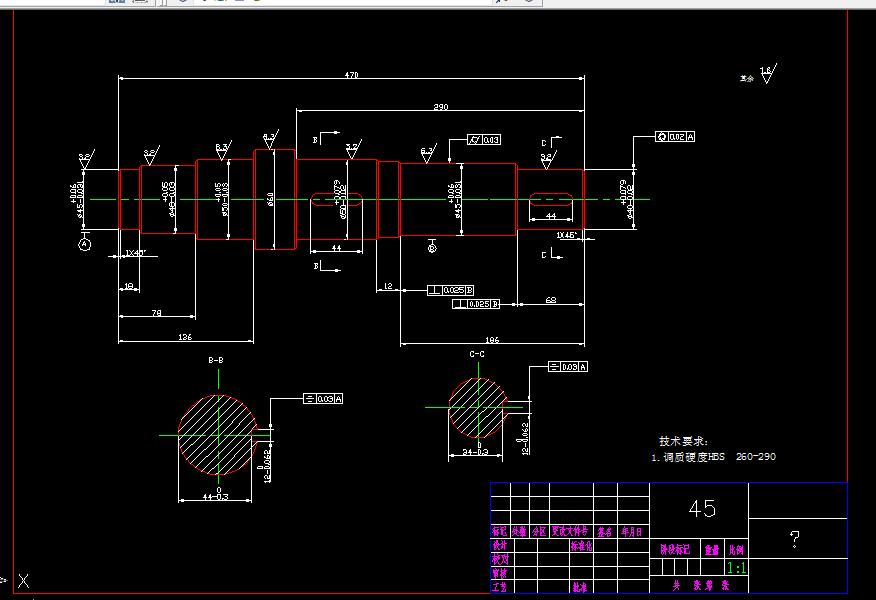The image size is (876, 600).
Task: Select the 34-0.3 dimension under C-C section
Action: point(475,449)
